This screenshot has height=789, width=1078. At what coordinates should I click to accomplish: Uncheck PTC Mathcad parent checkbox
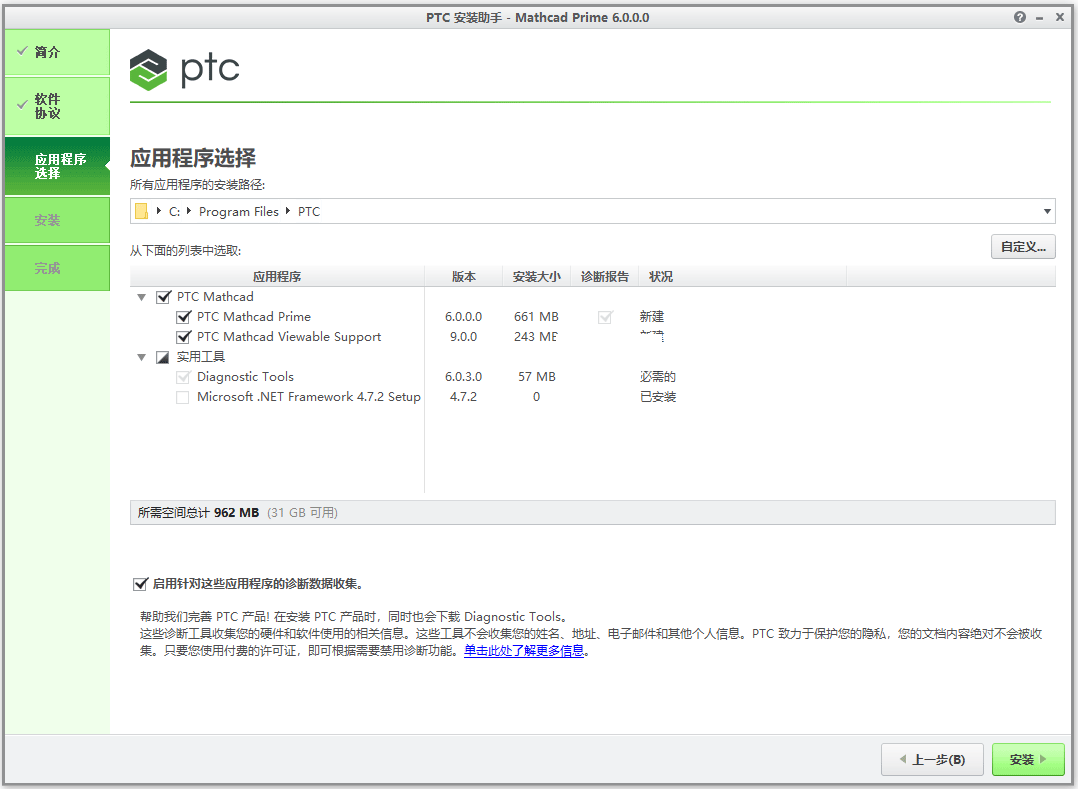[x=164, y=297]
